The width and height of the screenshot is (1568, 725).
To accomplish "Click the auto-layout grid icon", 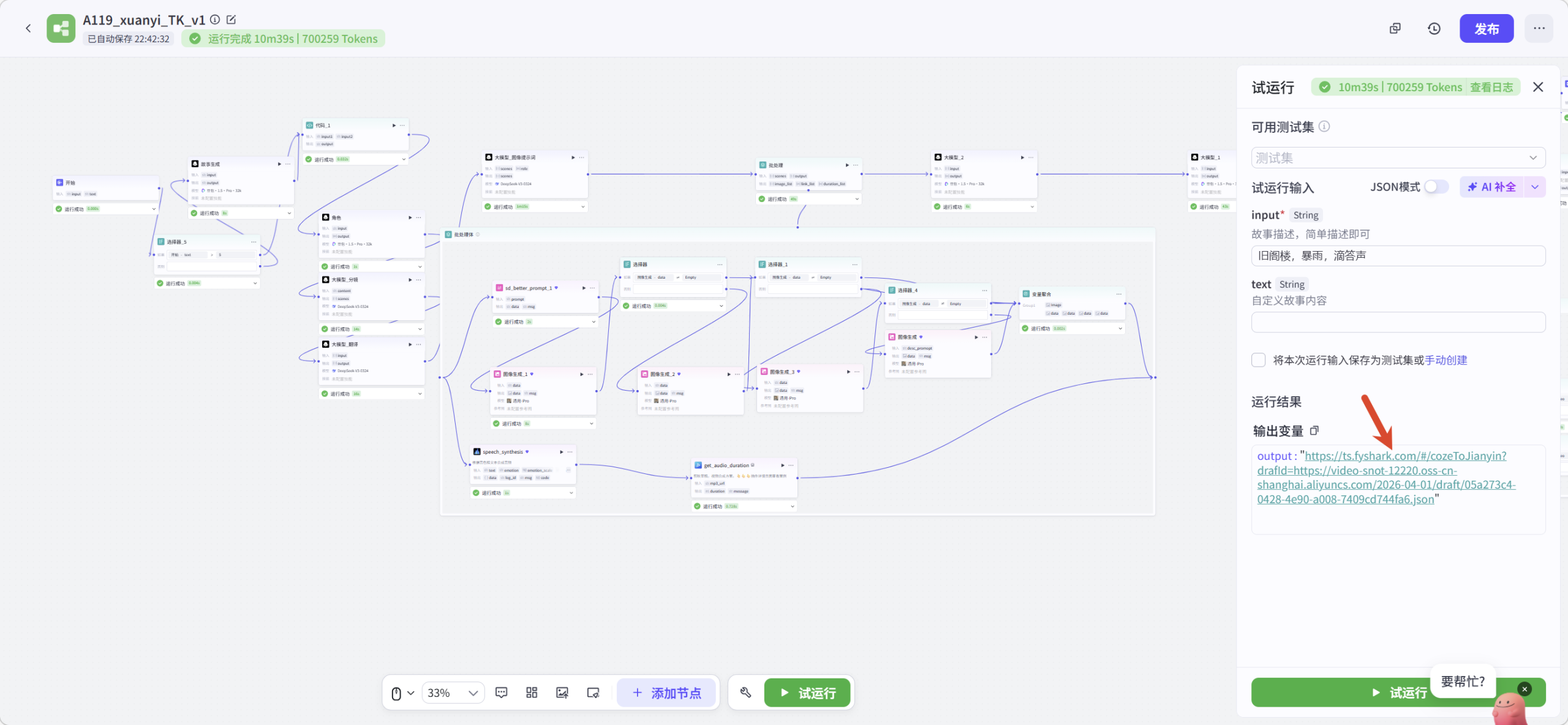I will click(532, 693).
